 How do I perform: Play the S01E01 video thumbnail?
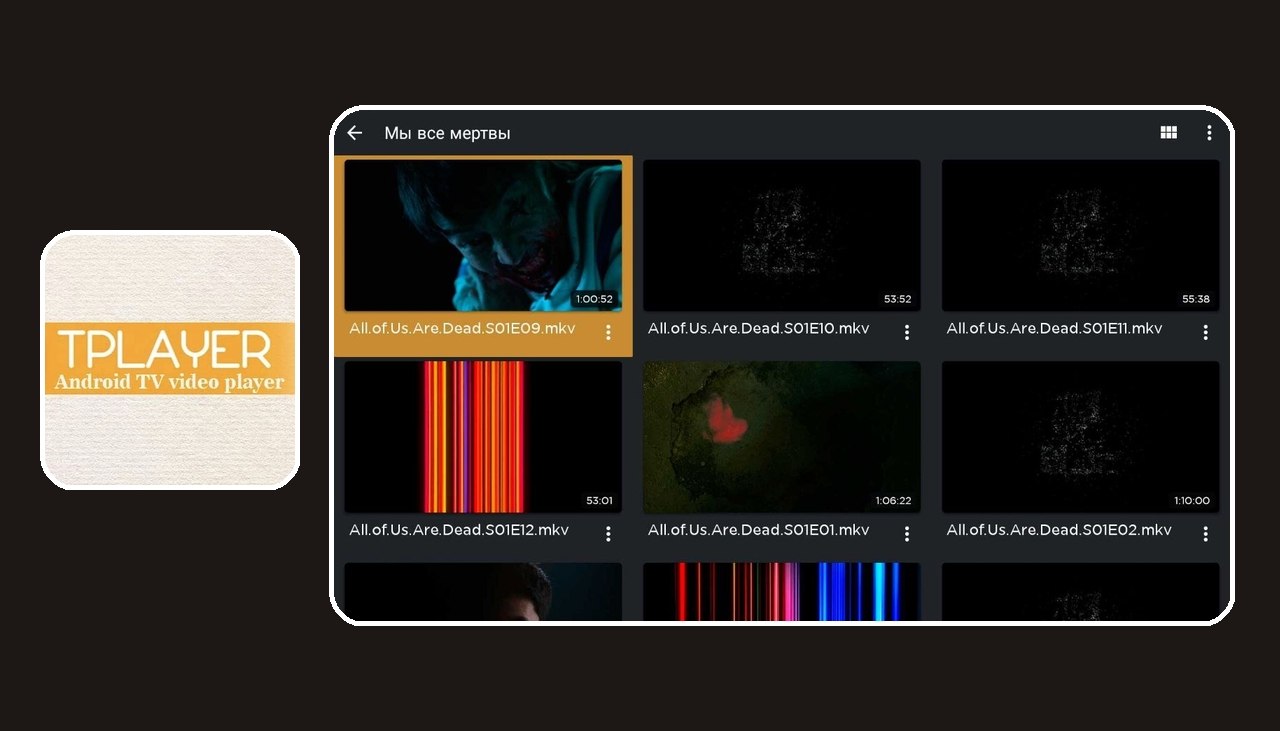(x=782, y=437)
